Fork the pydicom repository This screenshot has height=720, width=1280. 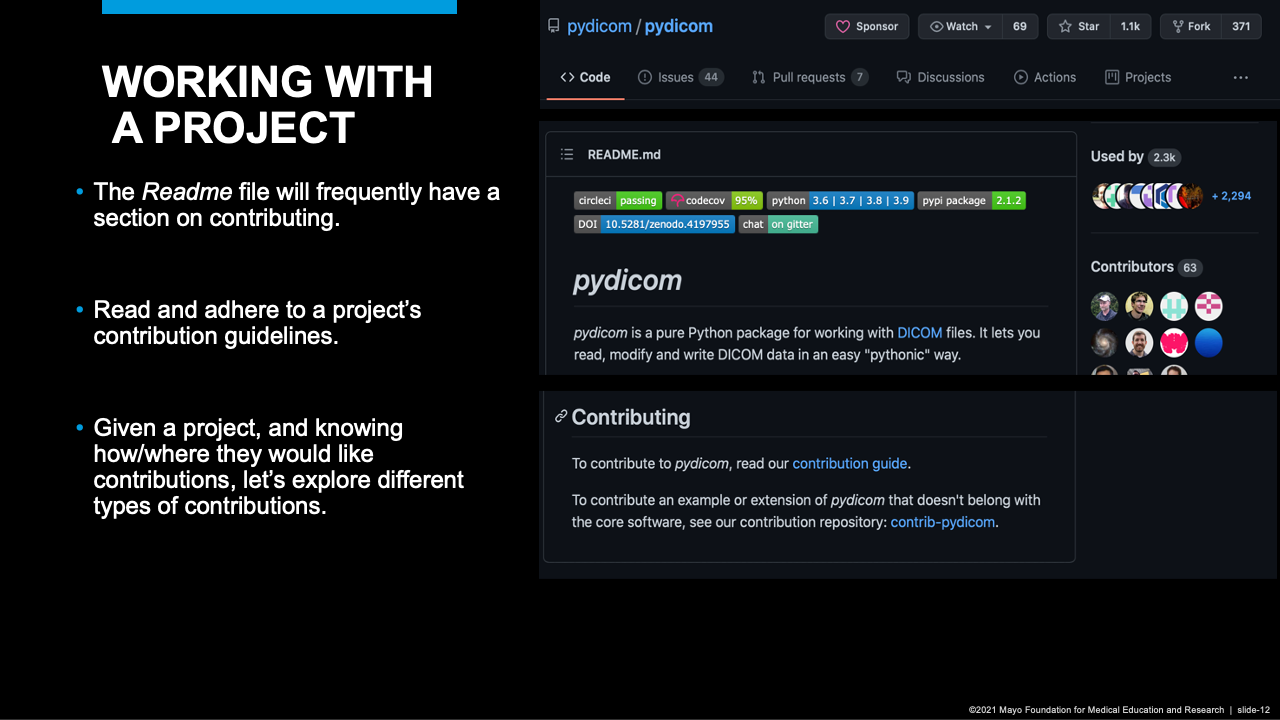(x=1189, y=26)
